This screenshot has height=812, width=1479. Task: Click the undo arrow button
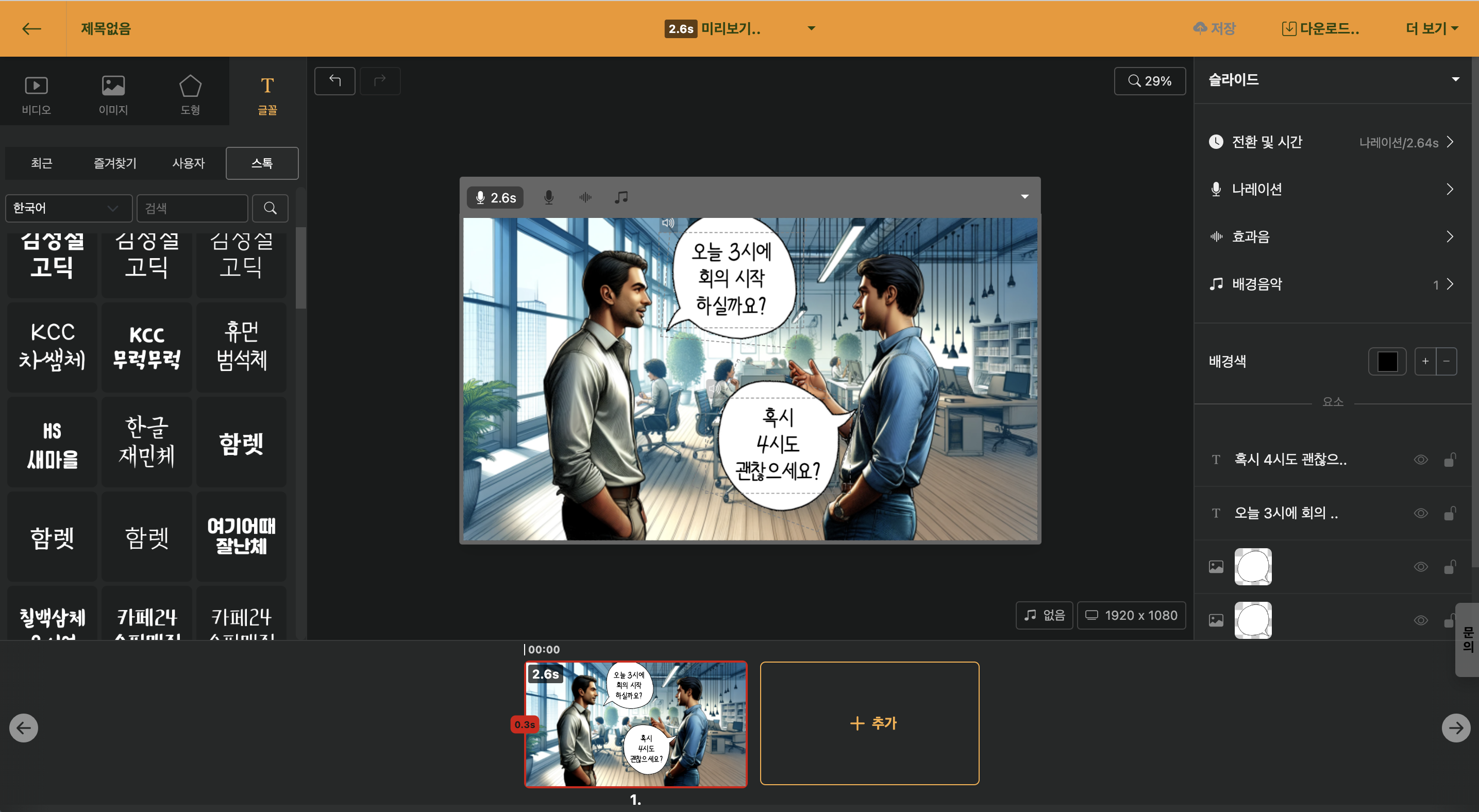point(335,81)
